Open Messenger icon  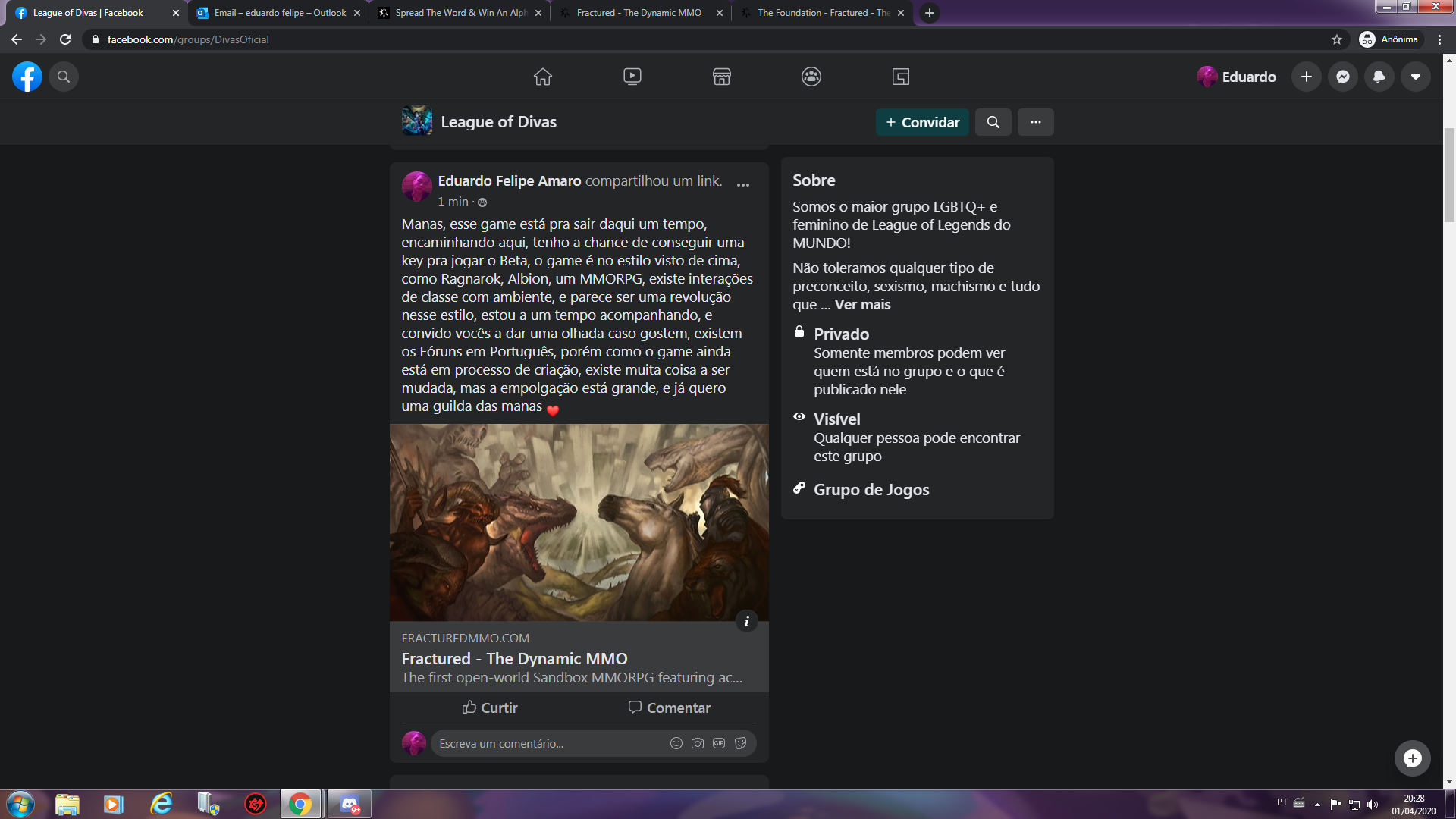pos(1343,77)
